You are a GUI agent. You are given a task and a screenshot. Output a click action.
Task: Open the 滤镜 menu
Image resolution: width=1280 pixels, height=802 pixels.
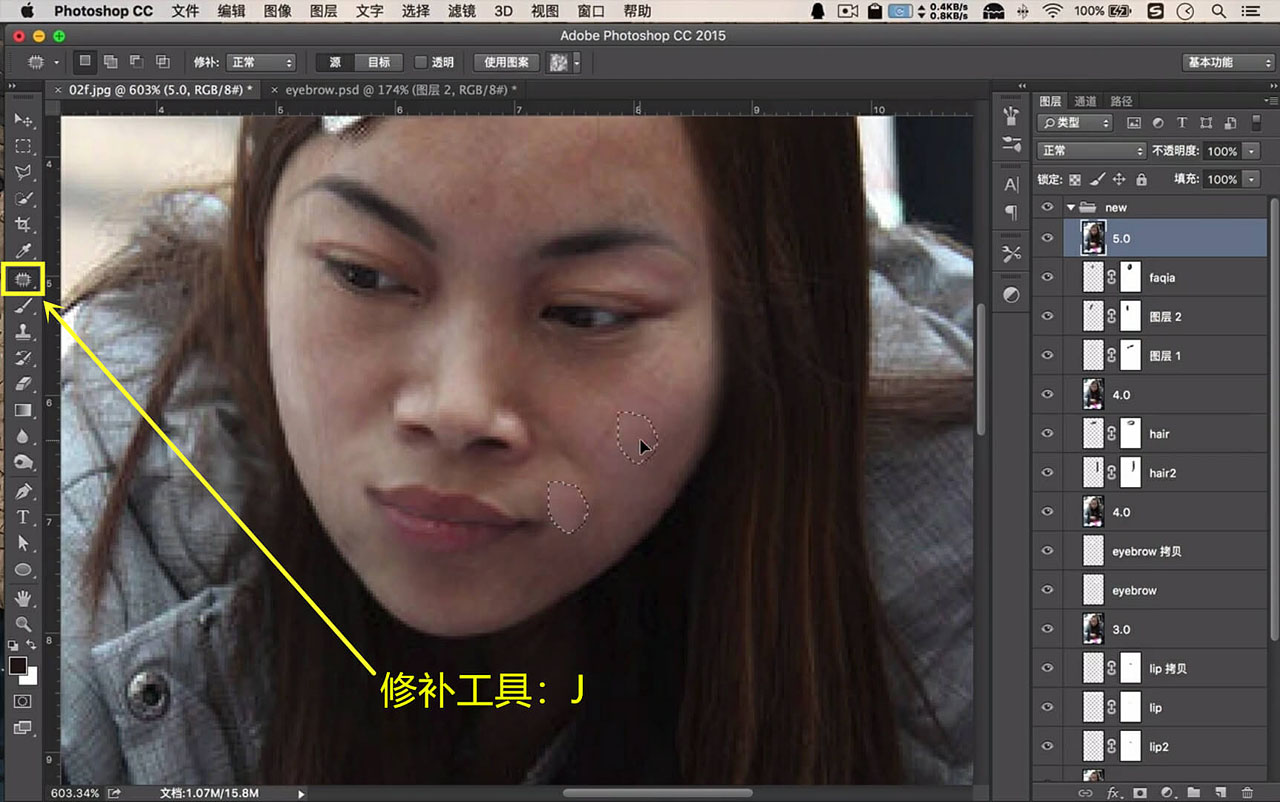[x=461, y=11]
